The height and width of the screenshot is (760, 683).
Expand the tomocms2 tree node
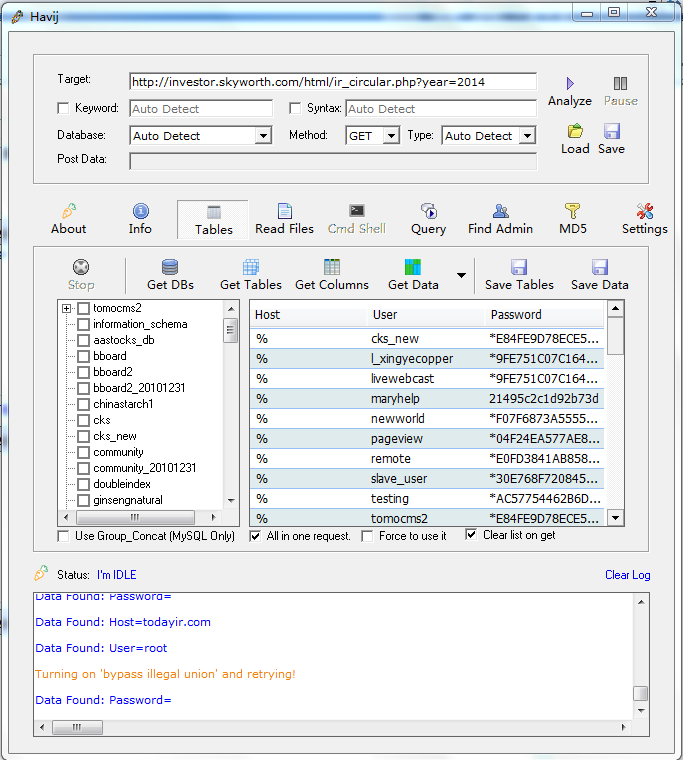66,308
